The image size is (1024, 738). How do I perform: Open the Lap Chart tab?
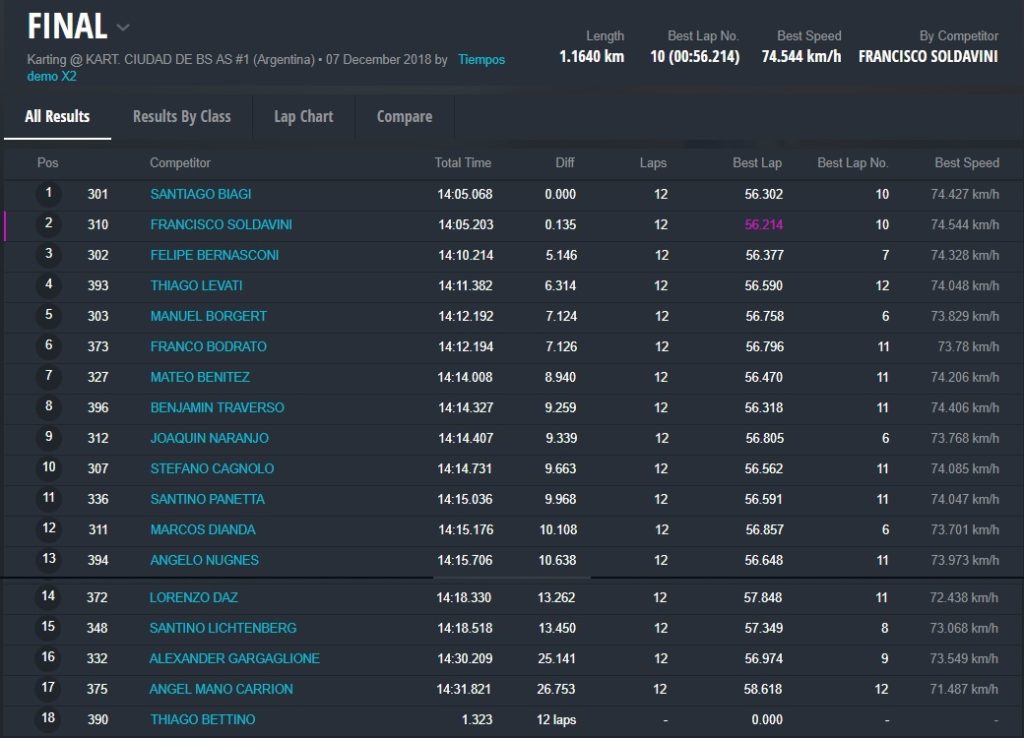pyautogui.click(x=303, y=117)
